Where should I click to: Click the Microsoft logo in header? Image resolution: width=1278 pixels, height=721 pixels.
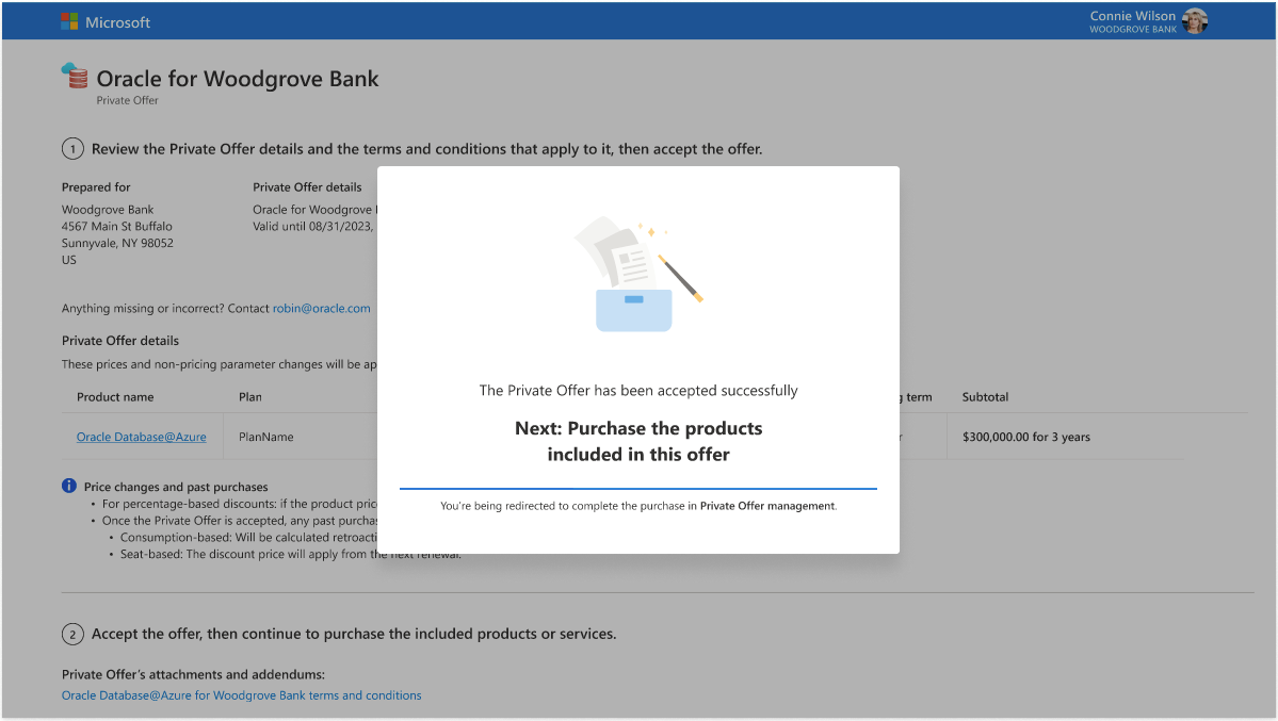pyautogui.click(x=69, y=21)
